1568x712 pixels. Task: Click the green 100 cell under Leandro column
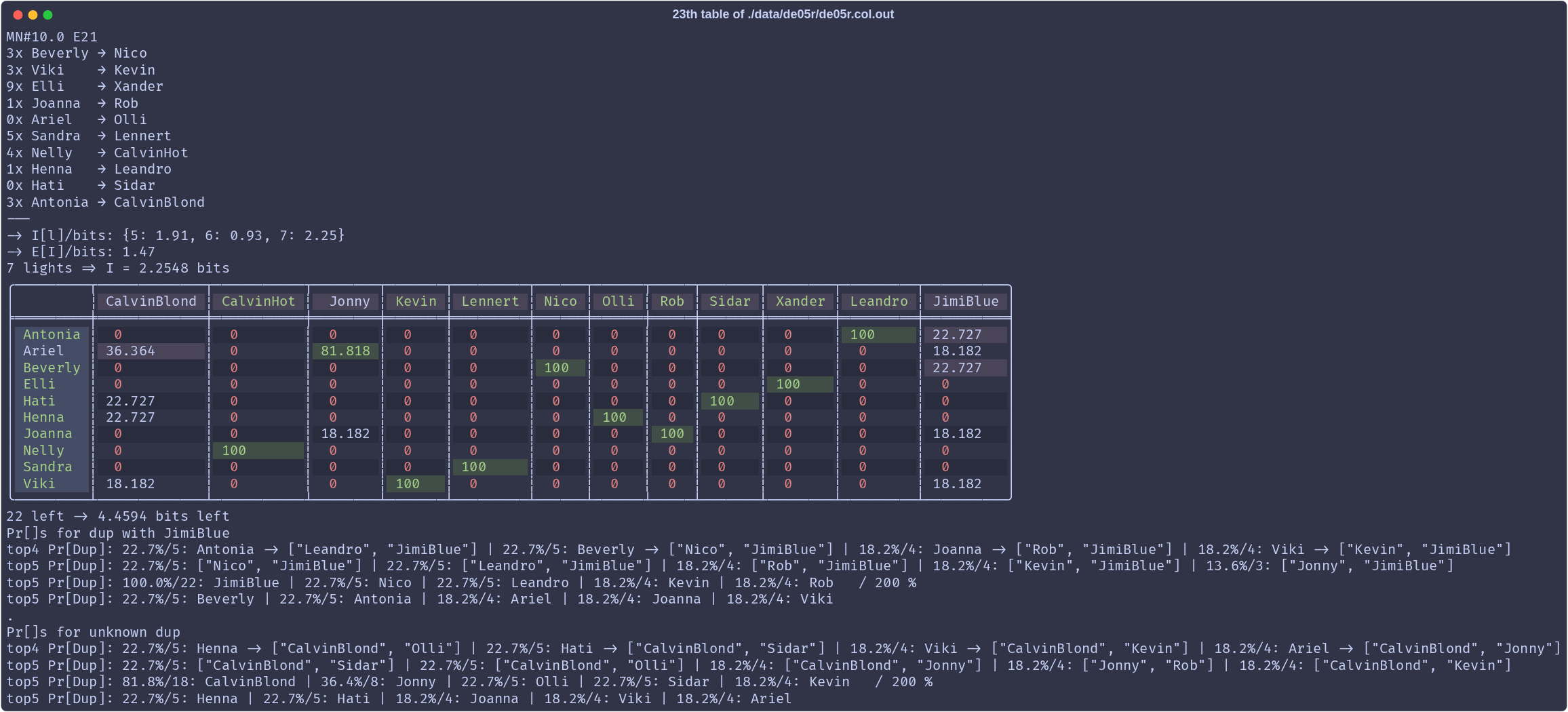[862, 334]
